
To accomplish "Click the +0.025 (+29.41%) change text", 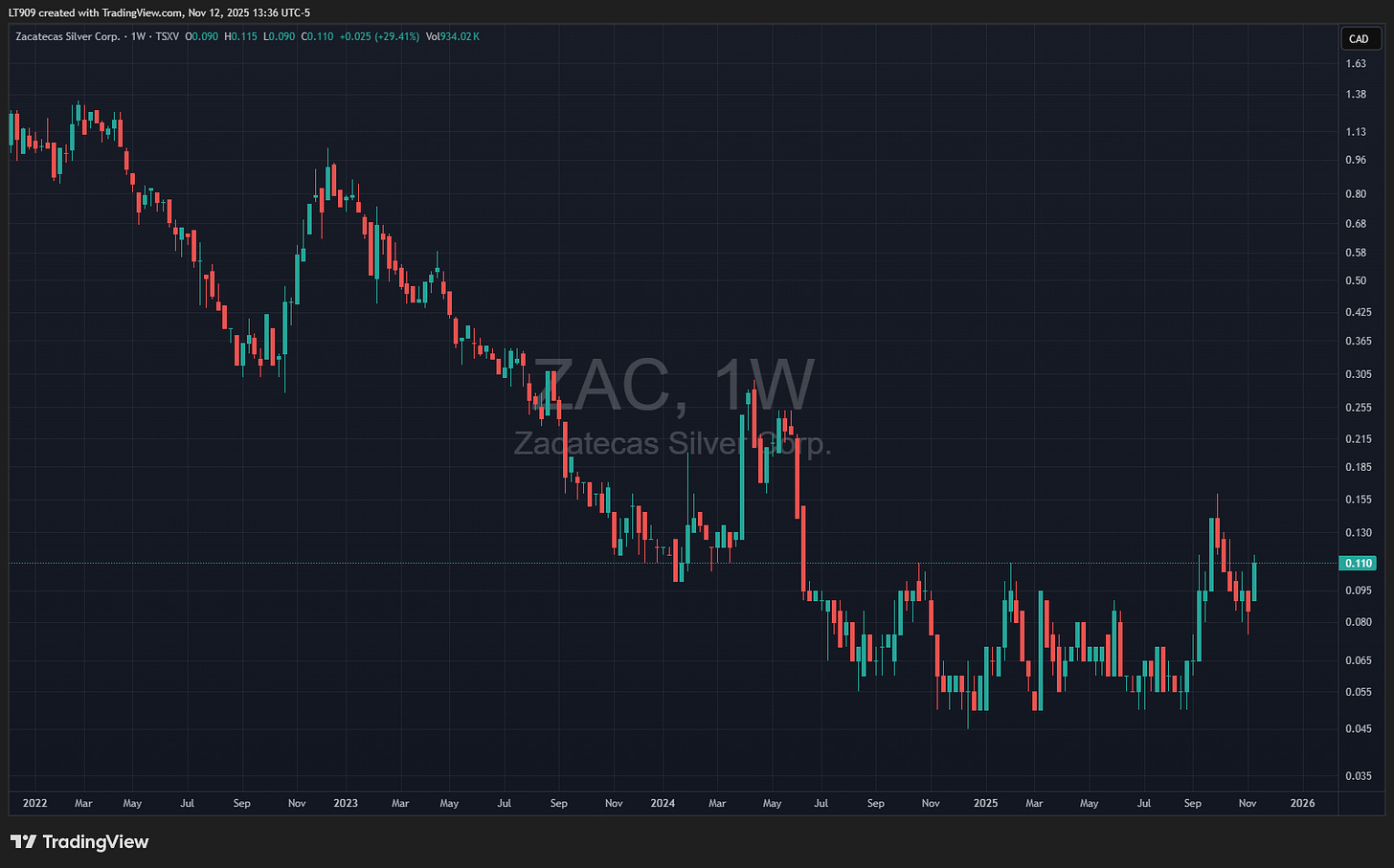I will 380,36.
